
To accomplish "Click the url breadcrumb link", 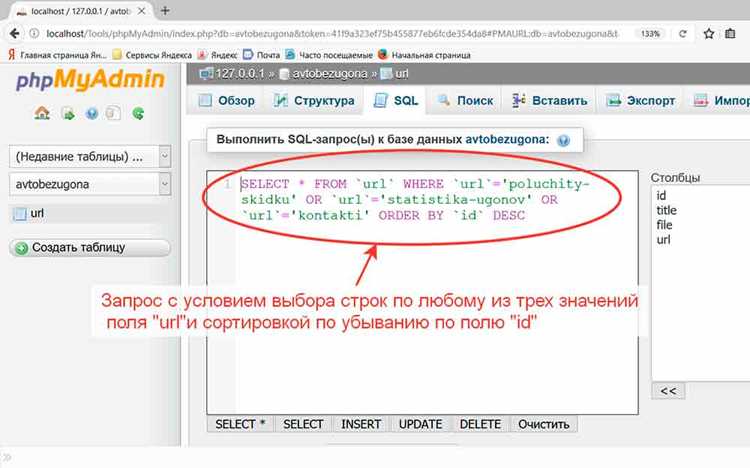I will click(402, 74).
